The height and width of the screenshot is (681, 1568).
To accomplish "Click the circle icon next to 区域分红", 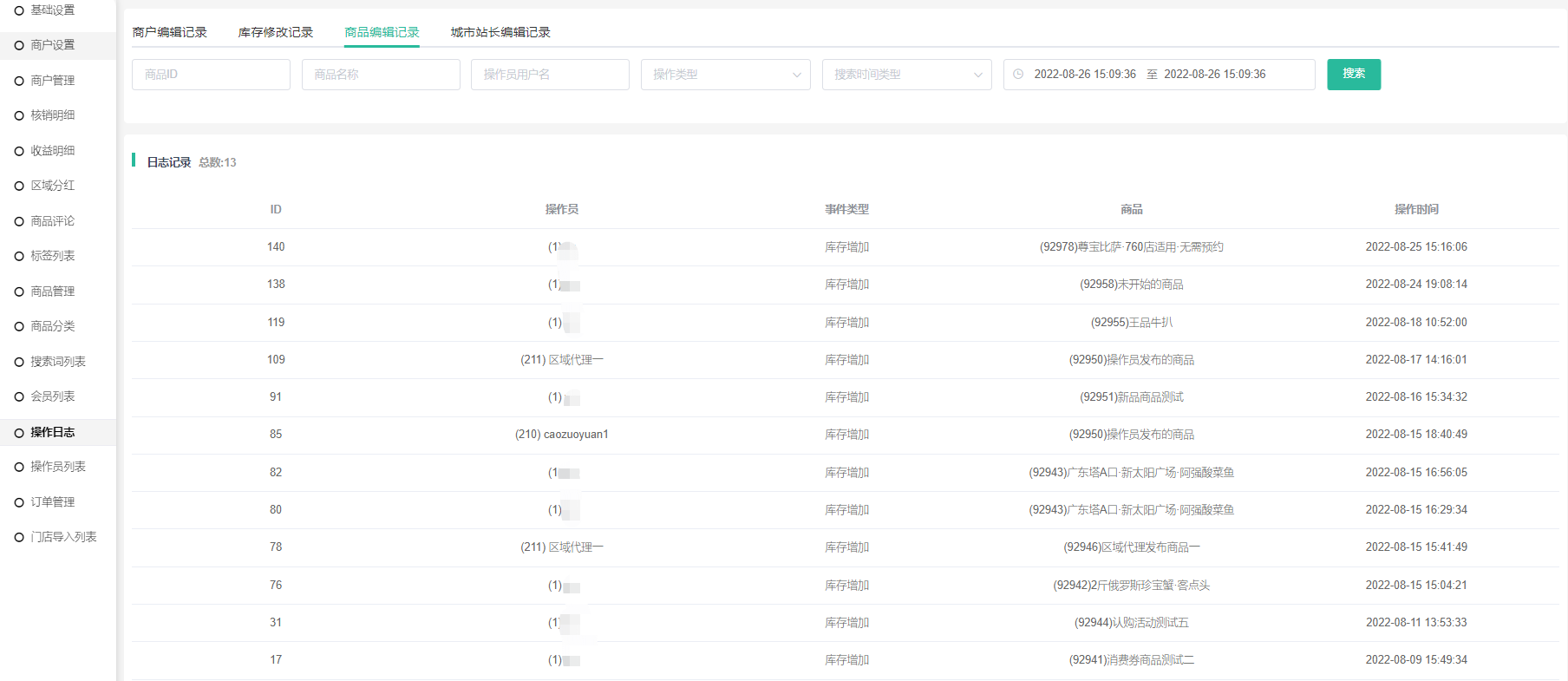I will pyautogui.click(x=19, y=187).
